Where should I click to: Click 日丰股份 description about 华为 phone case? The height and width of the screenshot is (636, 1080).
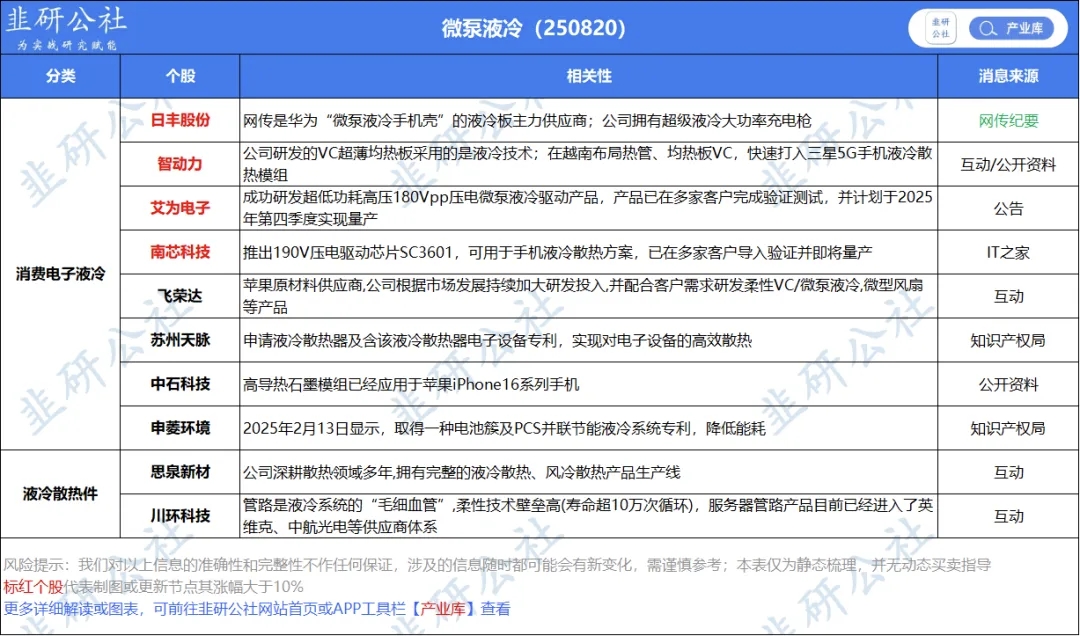click(527, 121)
